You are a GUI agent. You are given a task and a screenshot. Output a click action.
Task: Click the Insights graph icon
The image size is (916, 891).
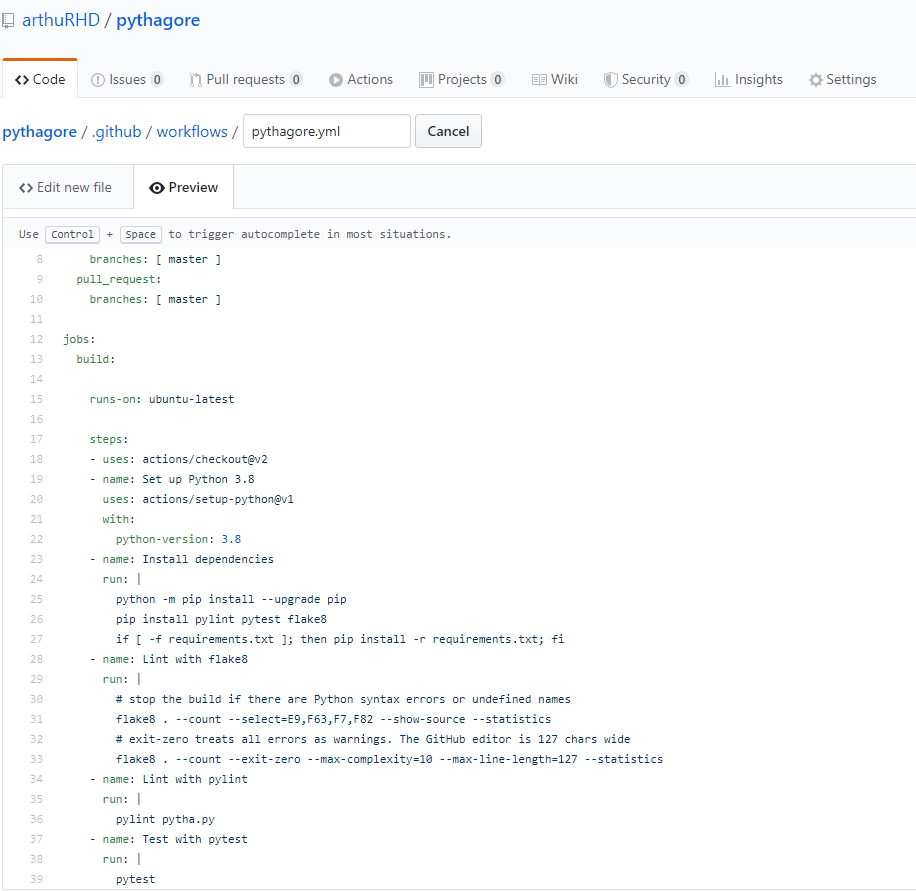[722, 80]
